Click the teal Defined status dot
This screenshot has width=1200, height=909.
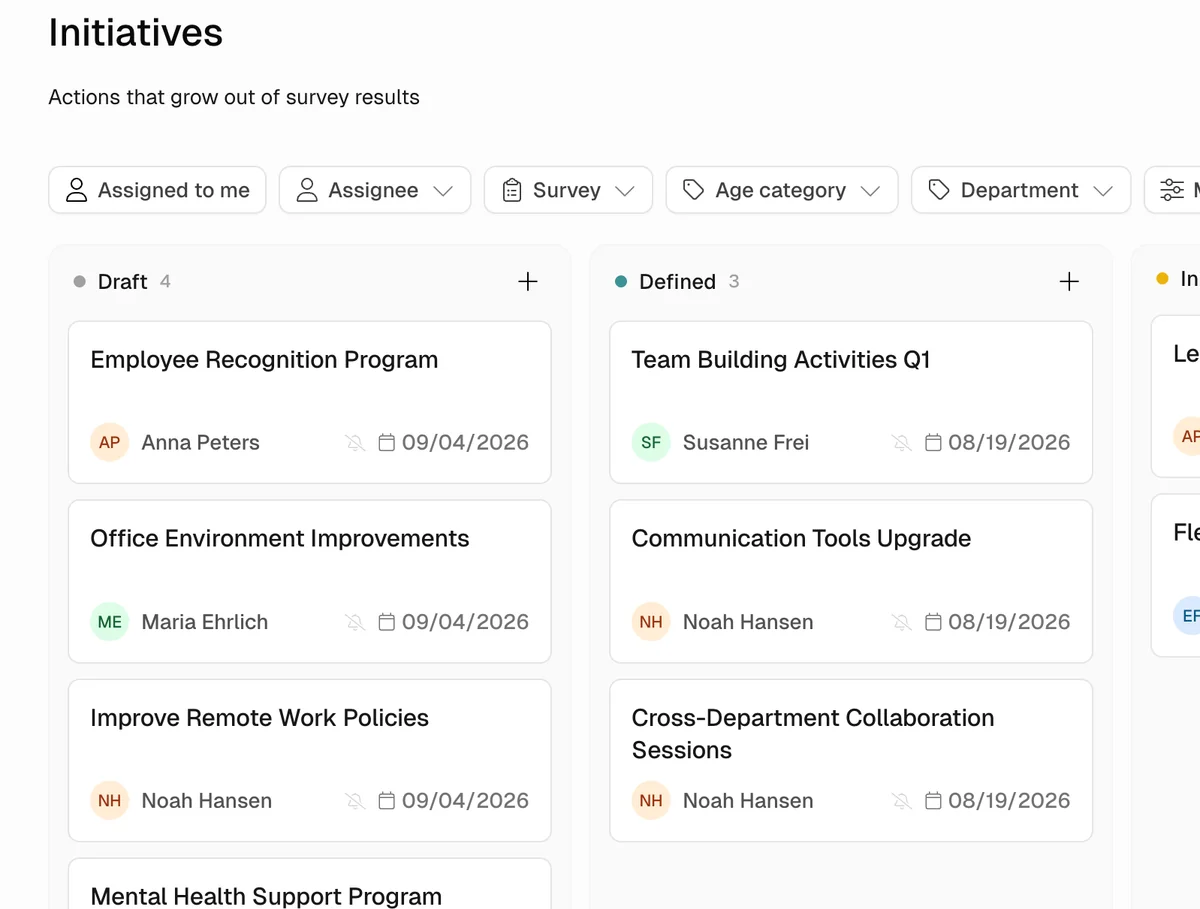pyautogui.click(x=621, y=282)
